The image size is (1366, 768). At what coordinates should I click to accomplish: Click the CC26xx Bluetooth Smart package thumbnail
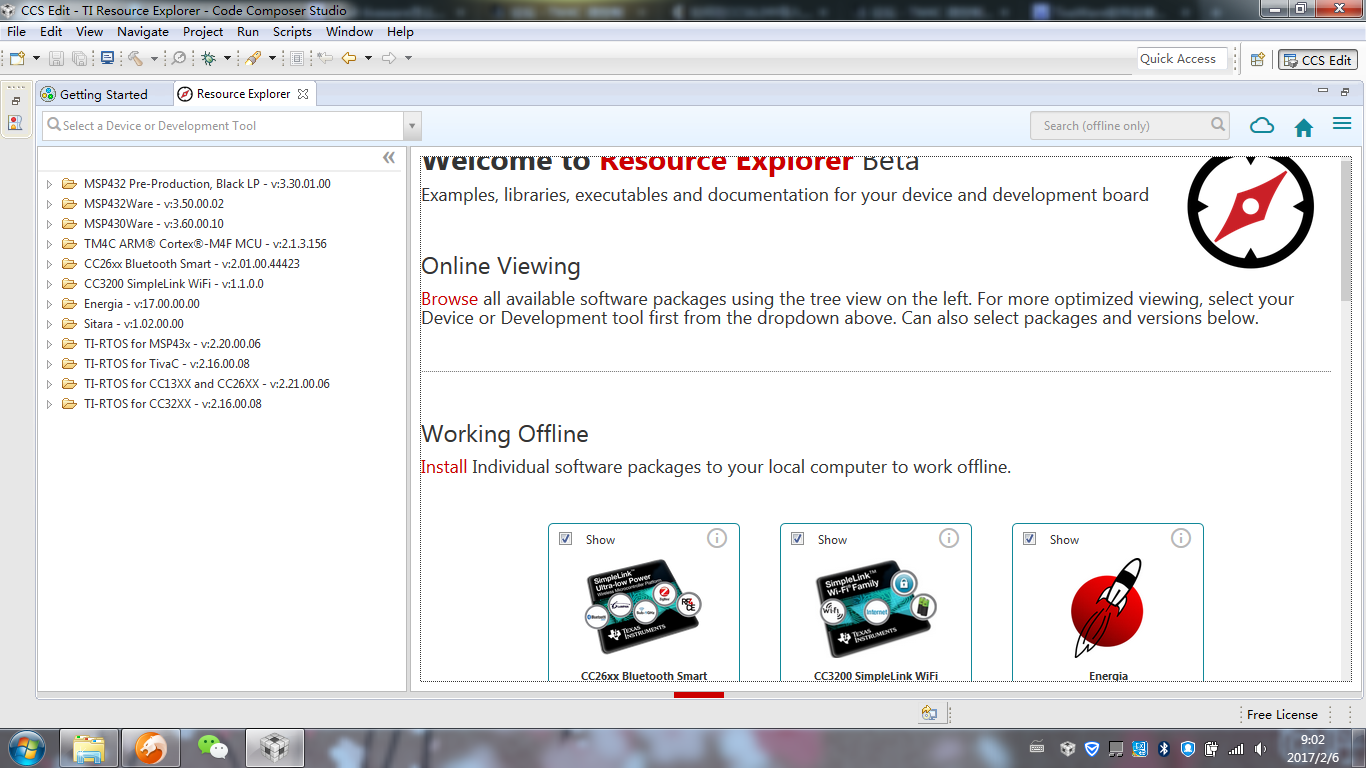pyautogui.click(x=643, y=608)
